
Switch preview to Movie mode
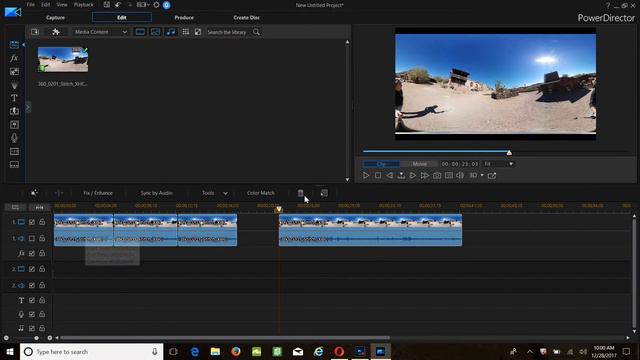click(420, 164)
